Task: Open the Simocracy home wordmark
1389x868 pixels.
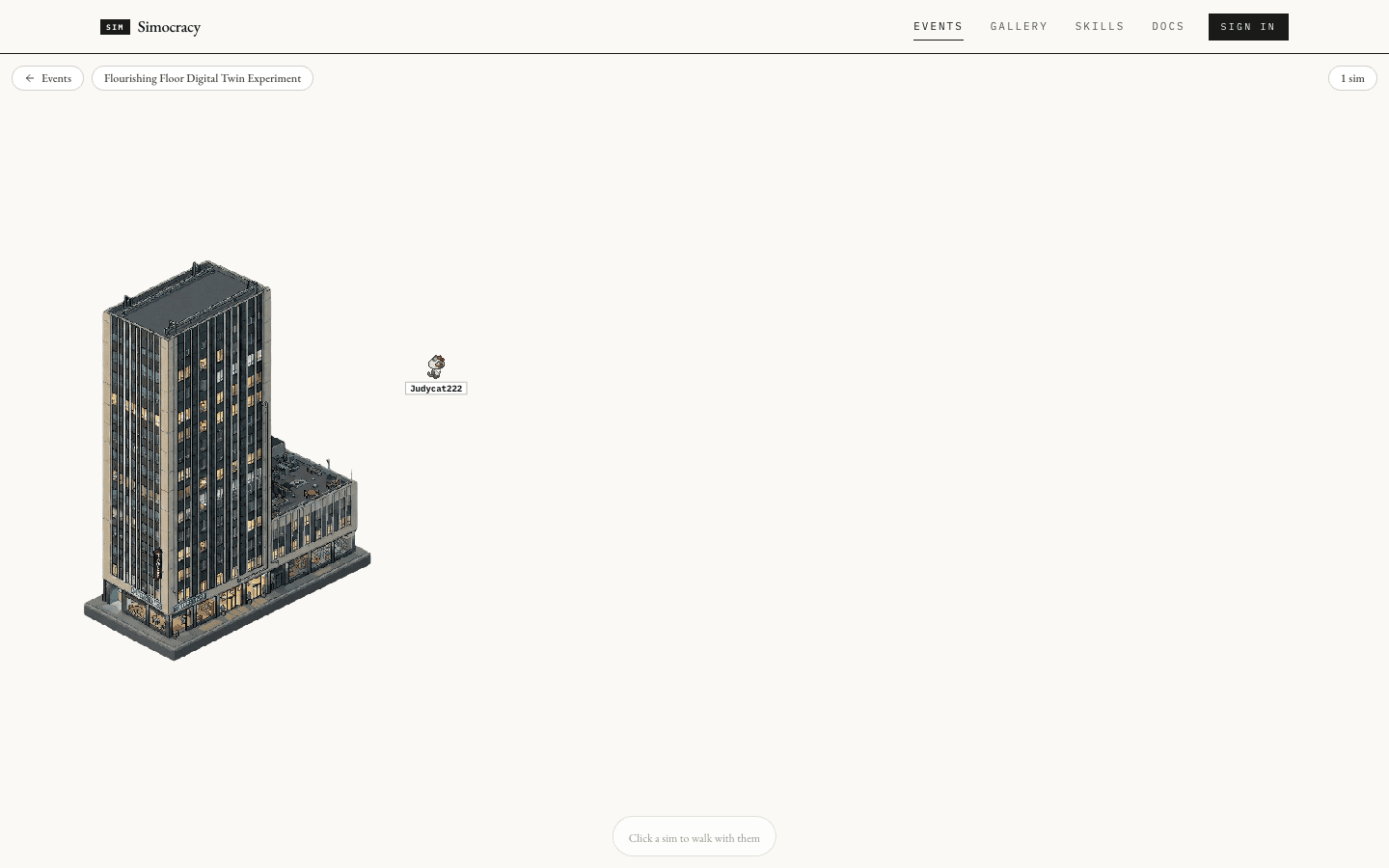Action: pyautogui.click(x=169, y=27)
